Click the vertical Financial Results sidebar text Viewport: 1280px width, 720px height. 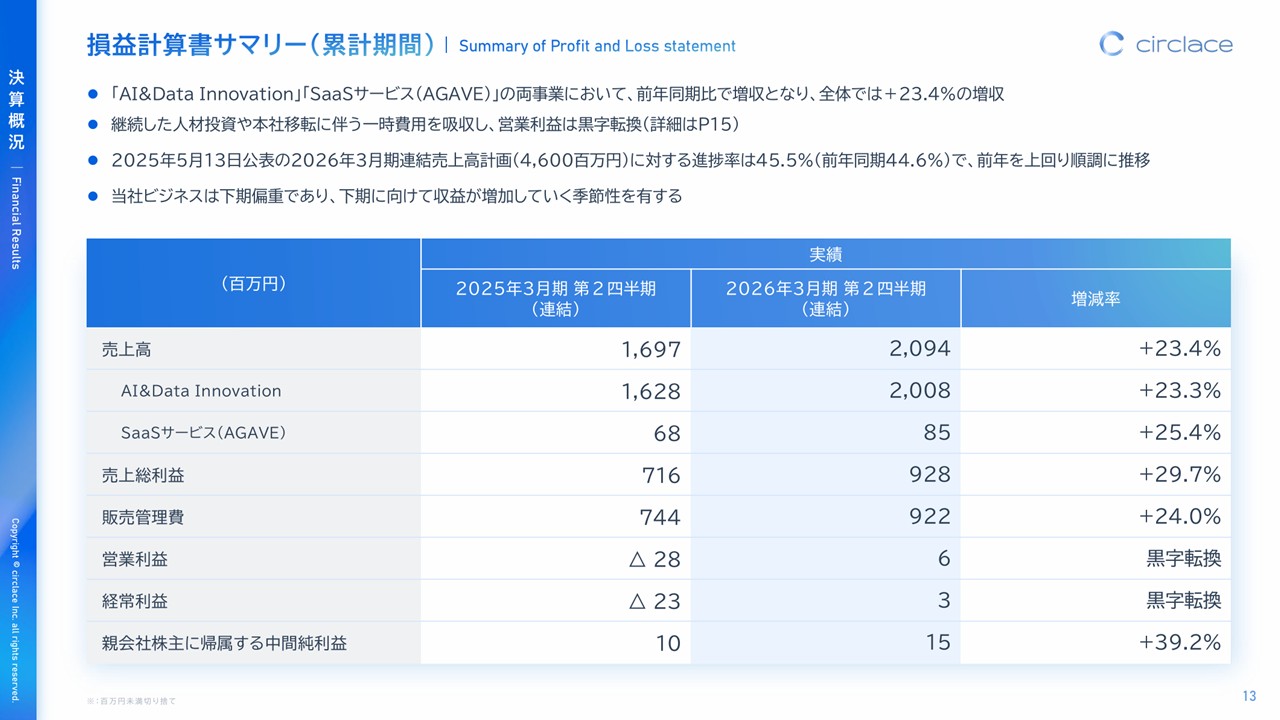(x=16, y=222)
